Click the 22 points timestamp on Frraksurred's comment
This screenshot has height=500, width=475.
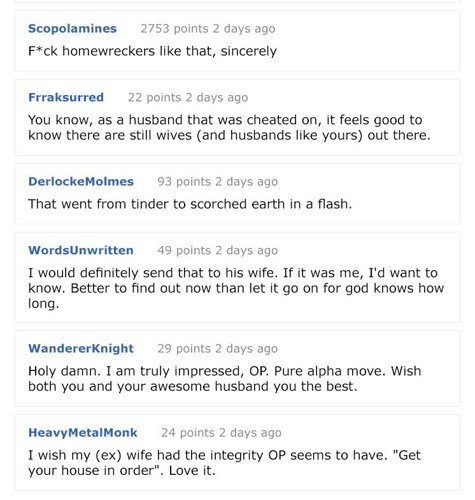pyautogui.click(x=188, y=97)
